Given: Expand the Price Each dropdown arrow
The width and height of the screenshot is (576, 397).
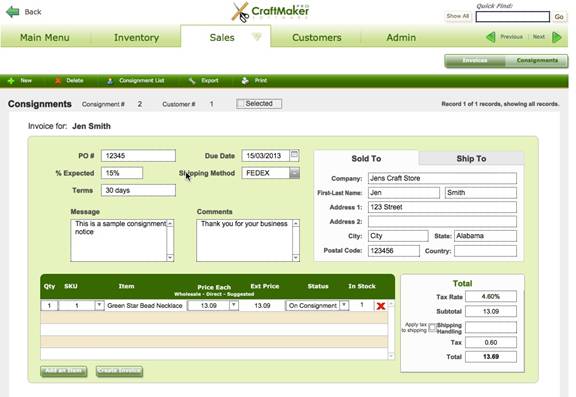Looking at the screenshot, I should coord(234,305).
